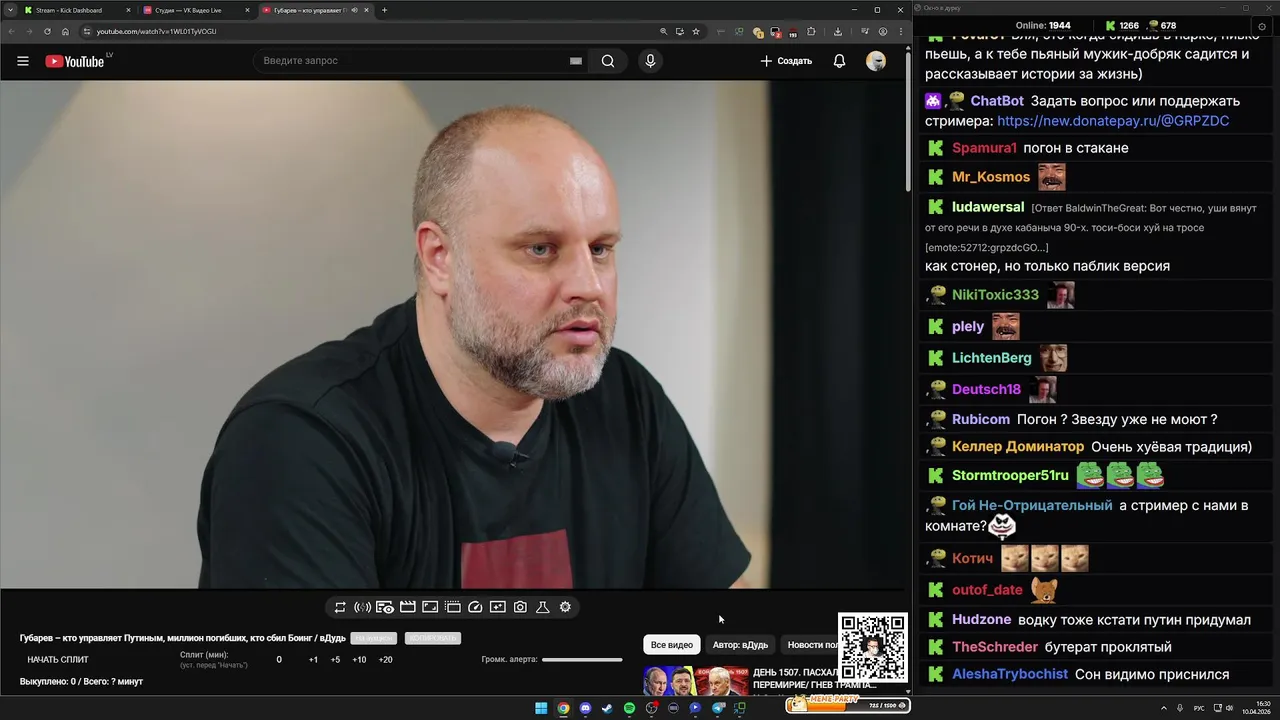The width and height of the screenshot is (1280, 720).
Task: Add +5 minutes to split
Action: click(x=335, y=660)
